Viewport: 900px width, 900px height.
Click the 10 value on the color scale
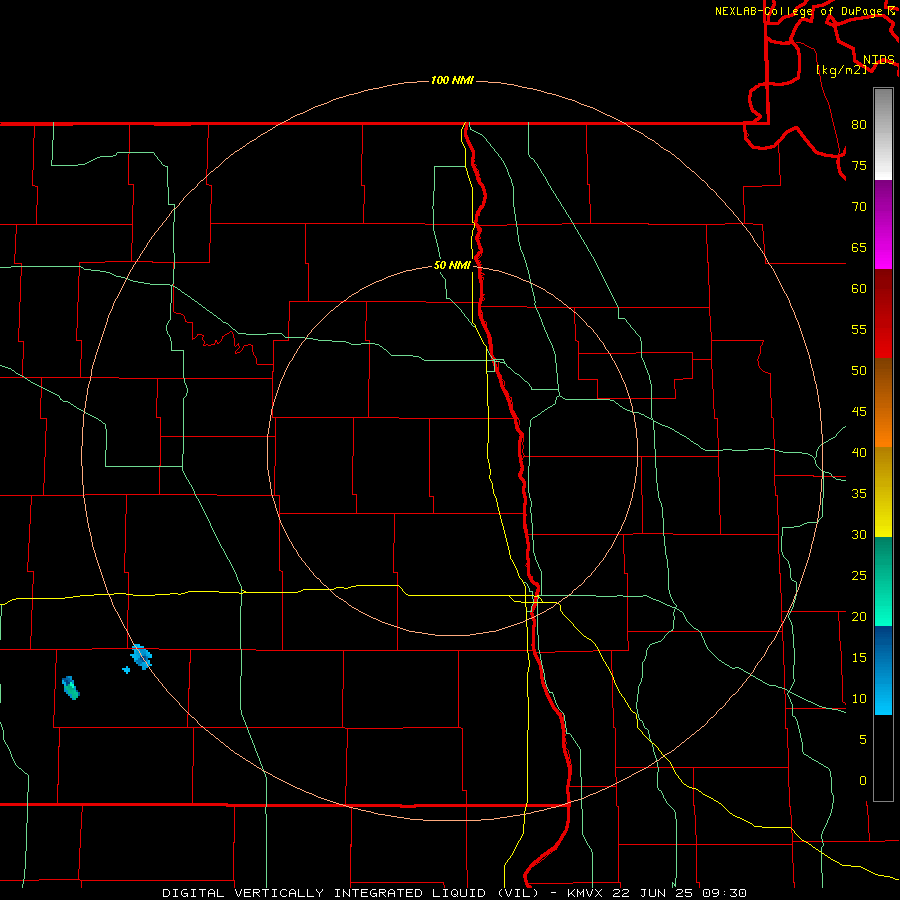[x=859, y=699]
